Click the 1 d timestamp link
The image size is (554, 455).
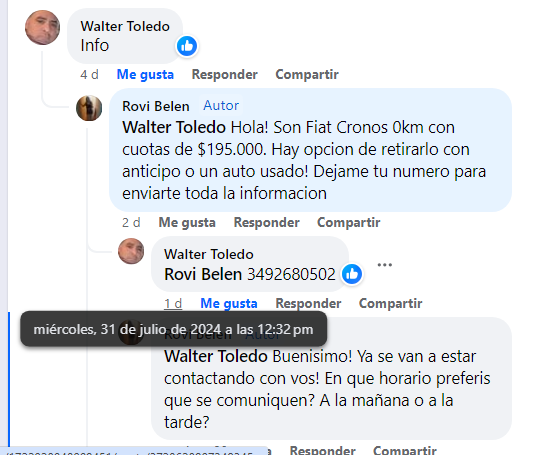click(173, 303)
